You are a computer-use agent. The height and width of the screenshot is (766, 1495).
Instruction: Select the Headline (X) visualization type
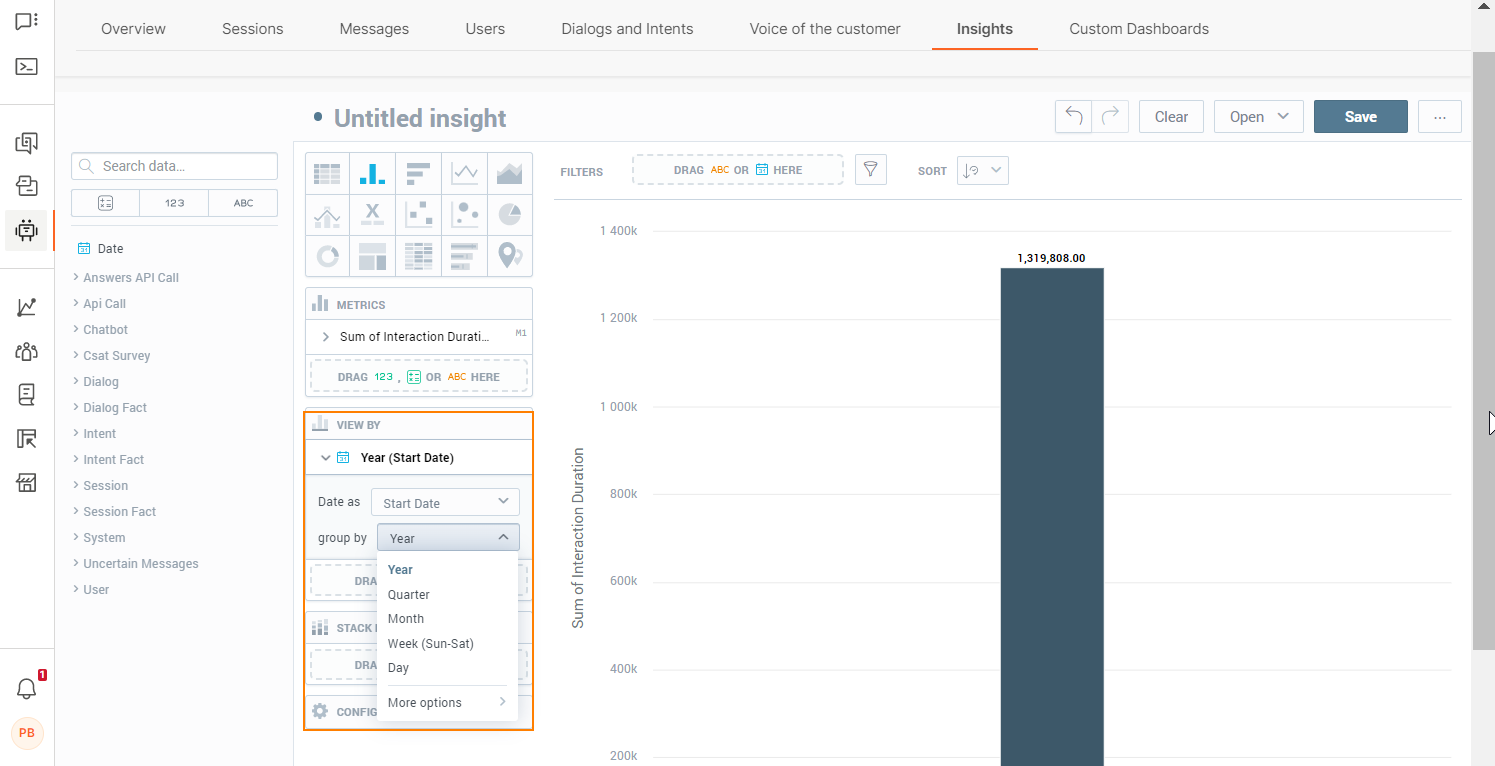[372, 214]
